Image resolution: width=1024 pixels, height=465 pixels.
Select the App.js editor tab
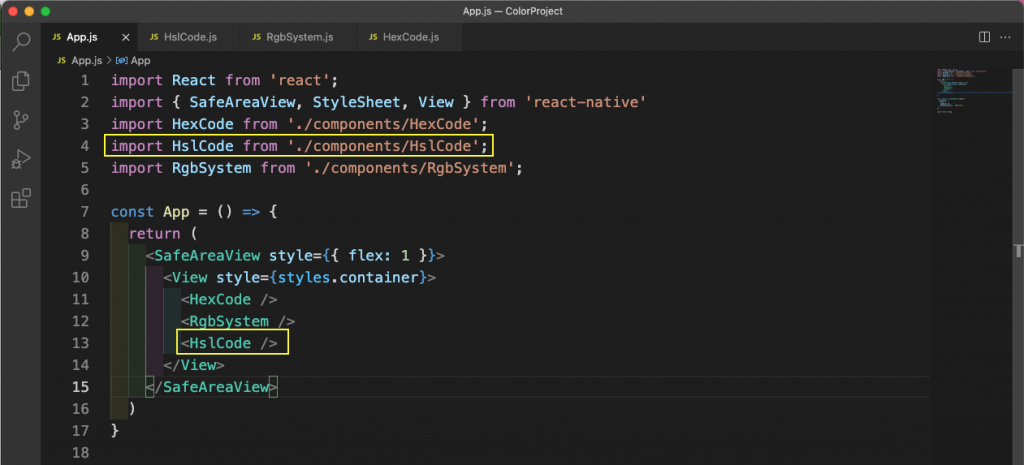[x=82, y=37]
